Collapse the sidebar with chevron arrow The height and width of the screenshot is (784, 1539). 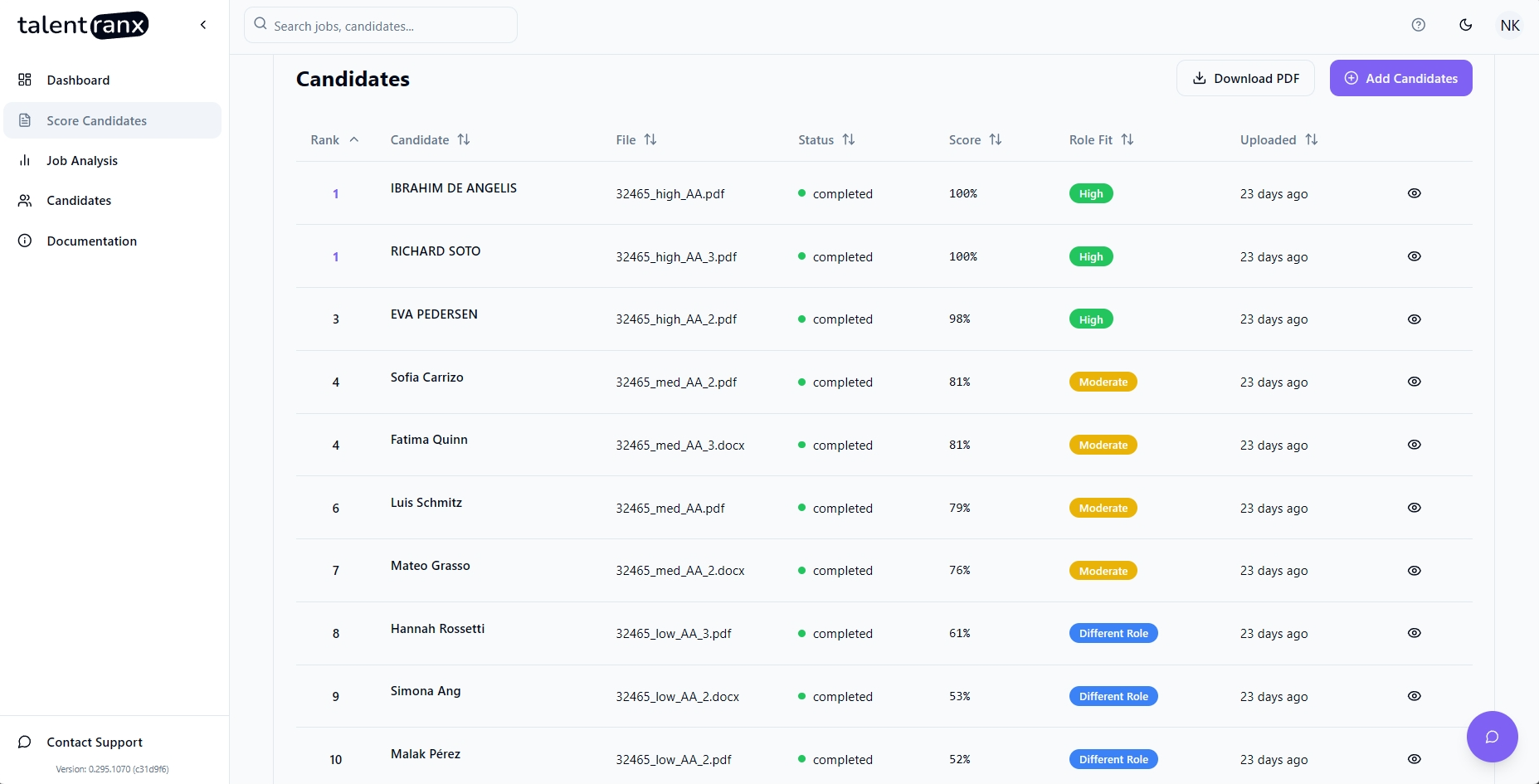pyautogui.click(x=203, y=25)
